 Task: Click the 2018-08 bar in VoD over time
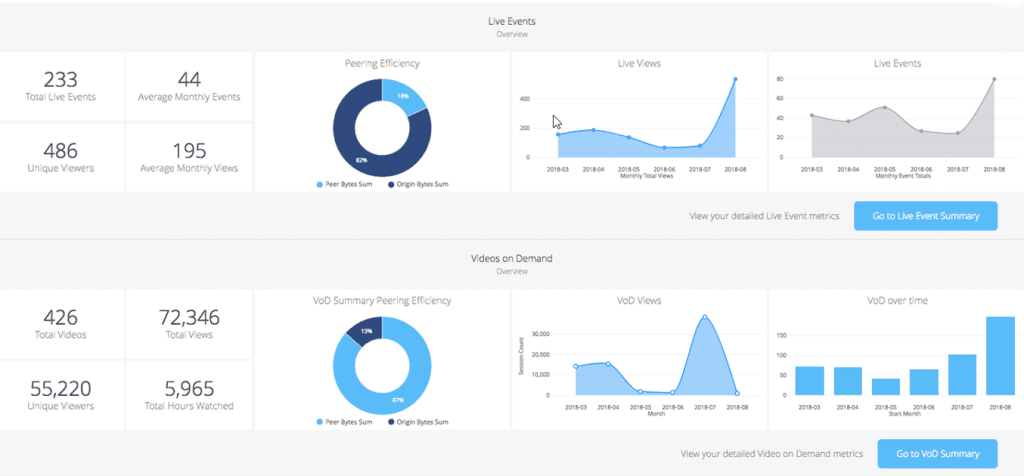(x=1000, y=356)
